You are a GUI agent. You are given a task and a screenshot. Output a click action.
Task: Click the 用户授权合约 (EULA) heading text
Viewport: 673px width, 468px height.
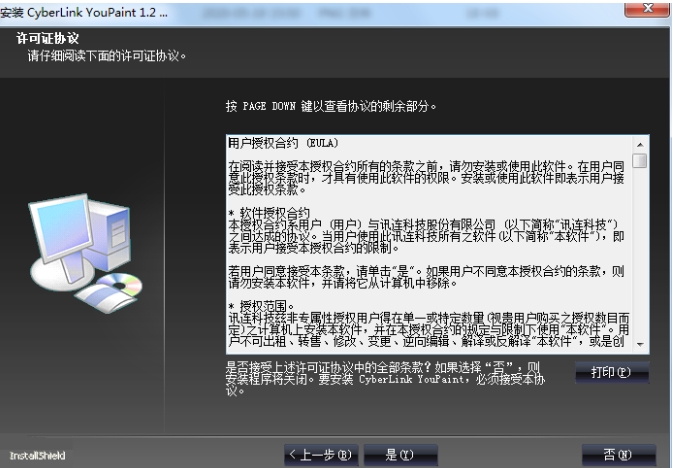283,143
